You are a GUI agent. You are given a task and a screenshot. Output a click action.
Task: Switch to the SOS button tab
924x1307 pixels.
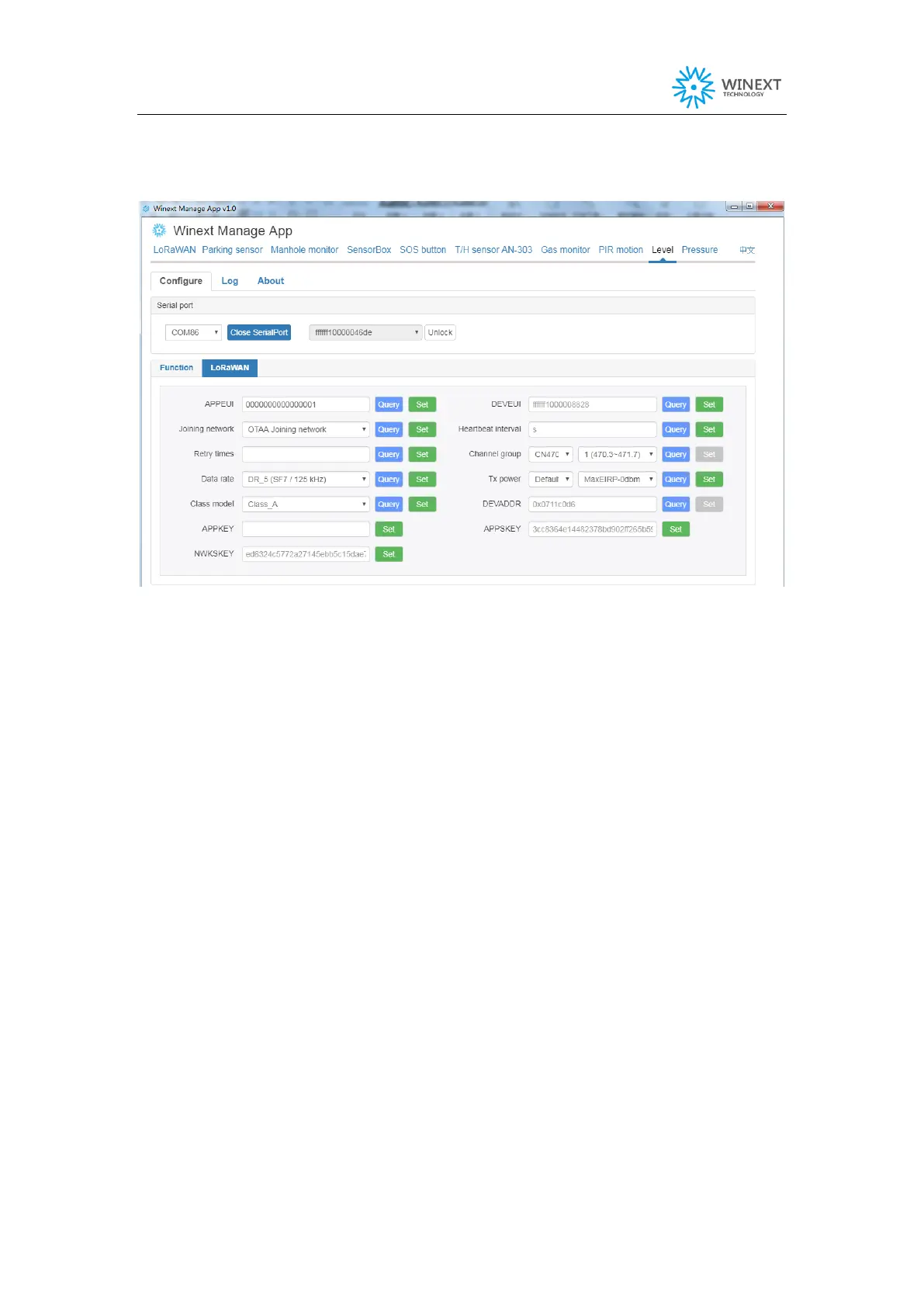(423, 250)
